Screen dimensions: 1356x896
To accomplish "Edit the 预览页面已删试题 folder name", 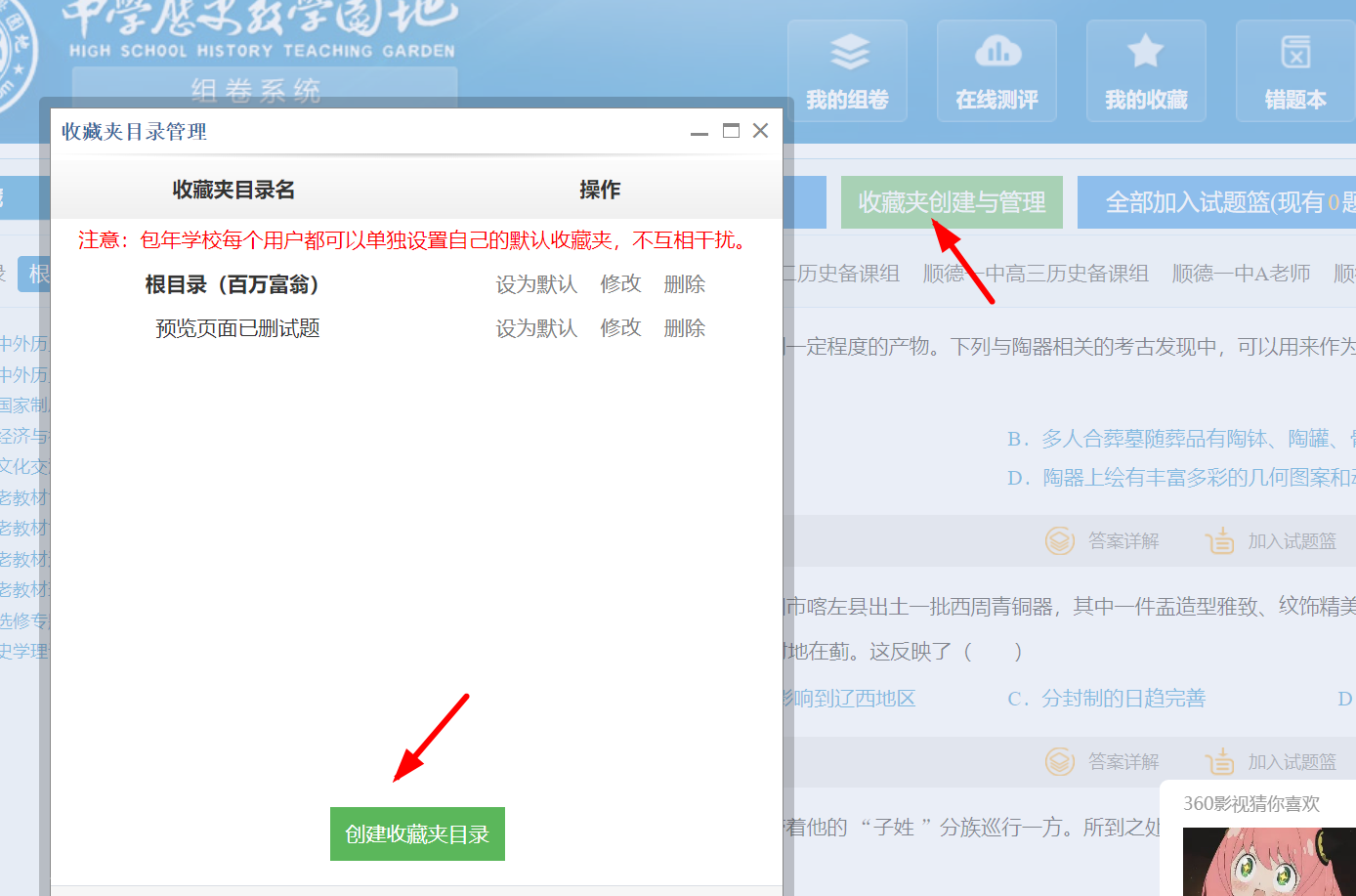I will [620, 328].
